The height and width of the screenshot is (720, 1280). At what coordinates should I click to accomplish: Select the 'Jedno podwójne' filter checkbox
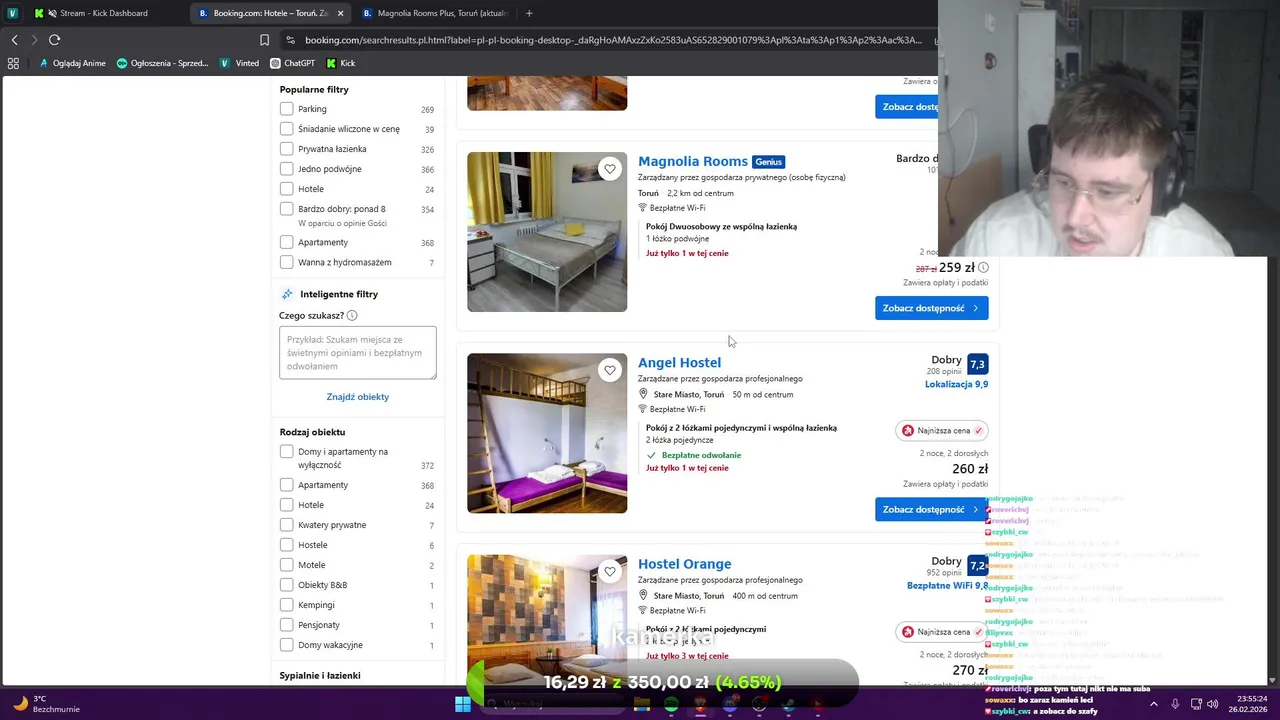click(287, 169)
